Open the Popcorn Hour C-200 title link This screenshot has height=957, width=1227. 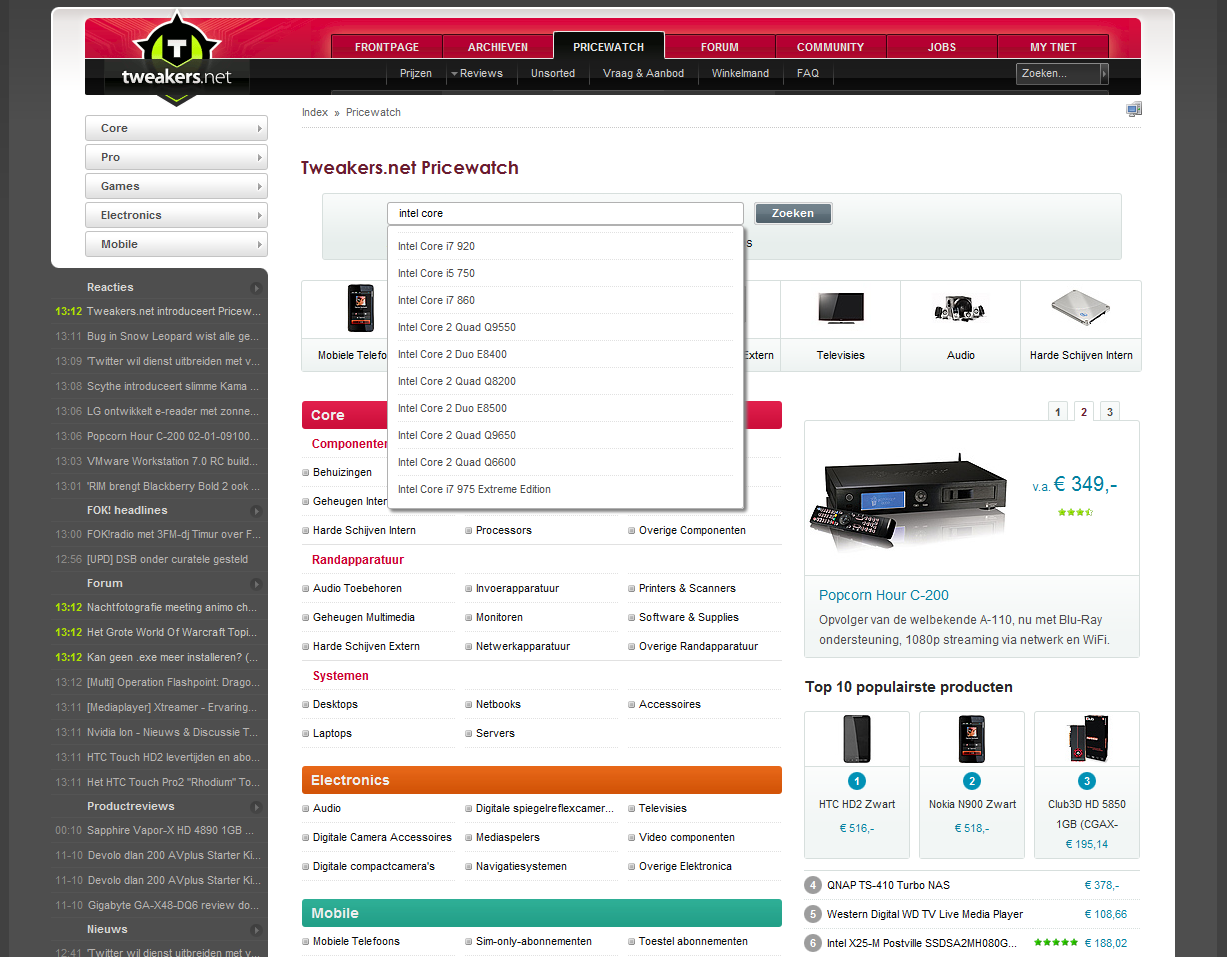[x=884, y=595]
